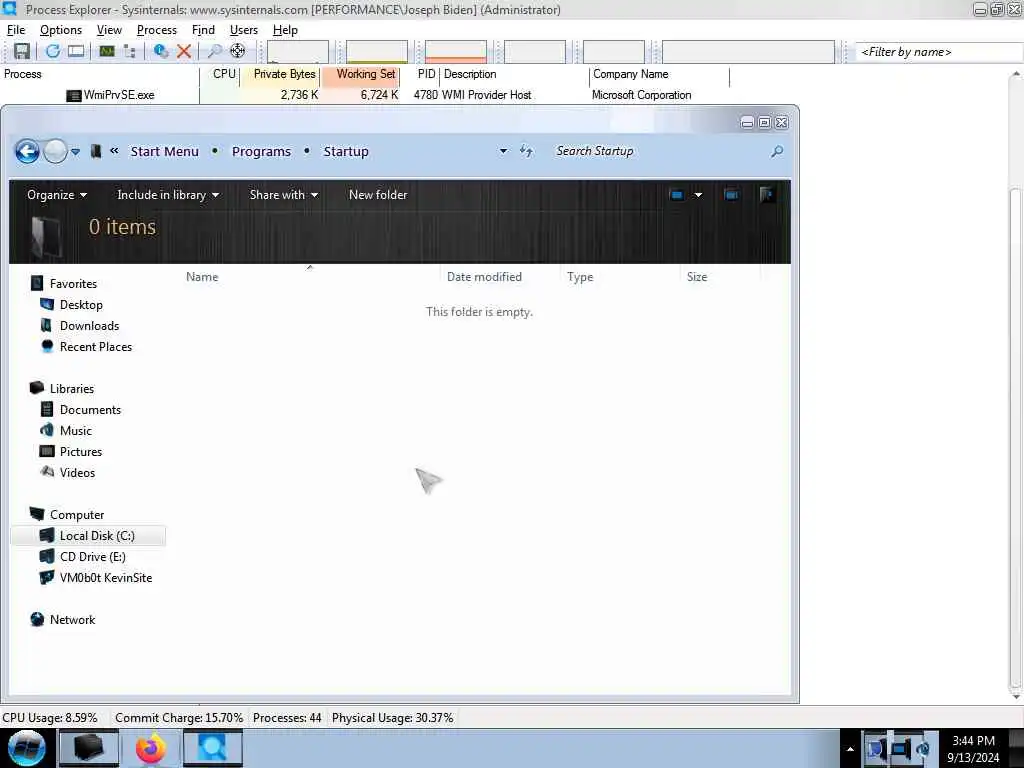Open the Process menu

tap(157, 30)
